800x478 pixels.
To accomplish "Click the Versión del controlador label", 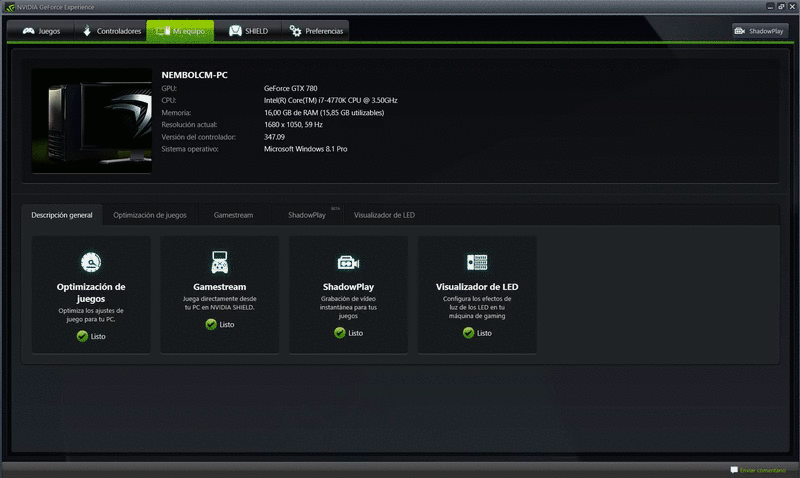I will [x=198, y=137].
